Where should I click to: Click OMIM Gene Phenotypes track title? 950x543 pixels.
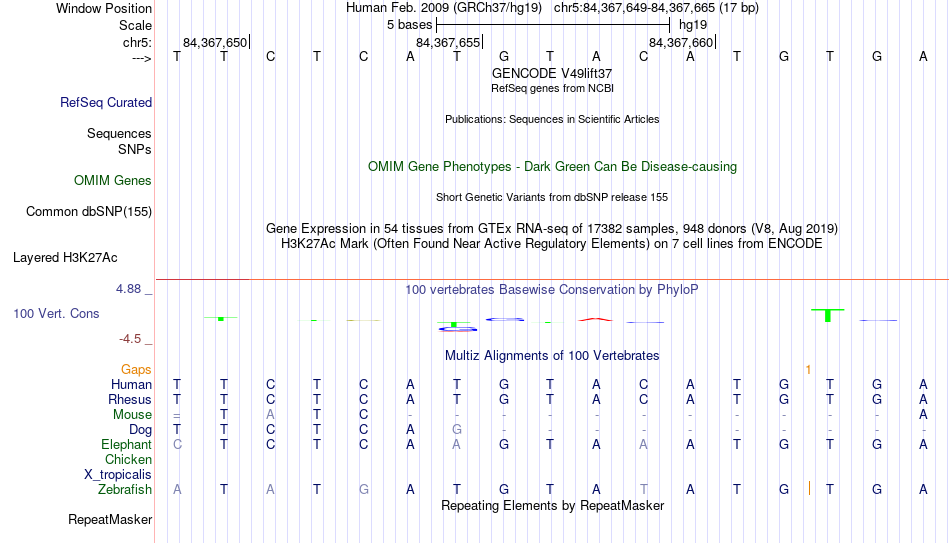pyautogui.click(x=552, y=167)
